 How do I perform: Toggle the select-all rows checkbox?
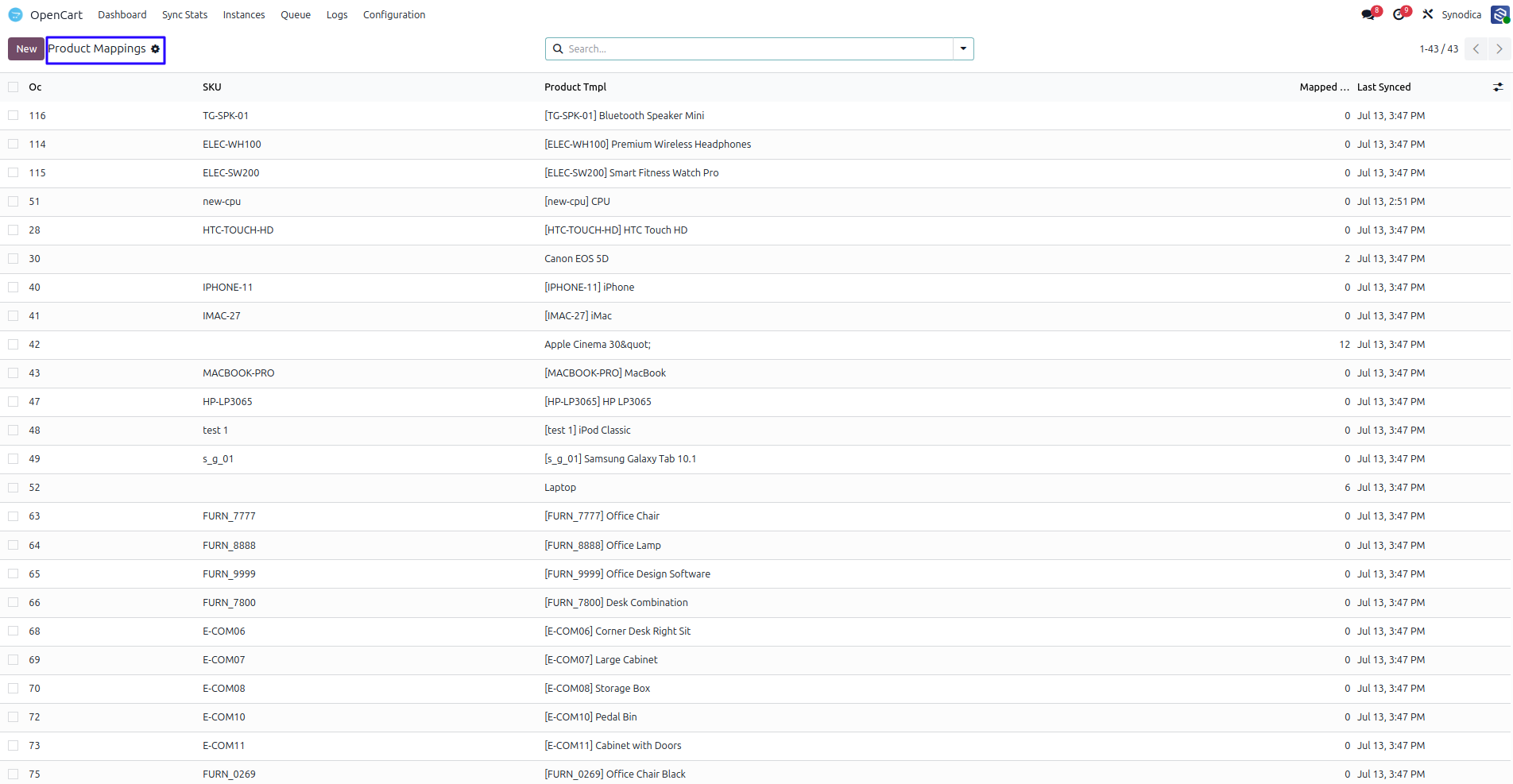coord(14,87)
